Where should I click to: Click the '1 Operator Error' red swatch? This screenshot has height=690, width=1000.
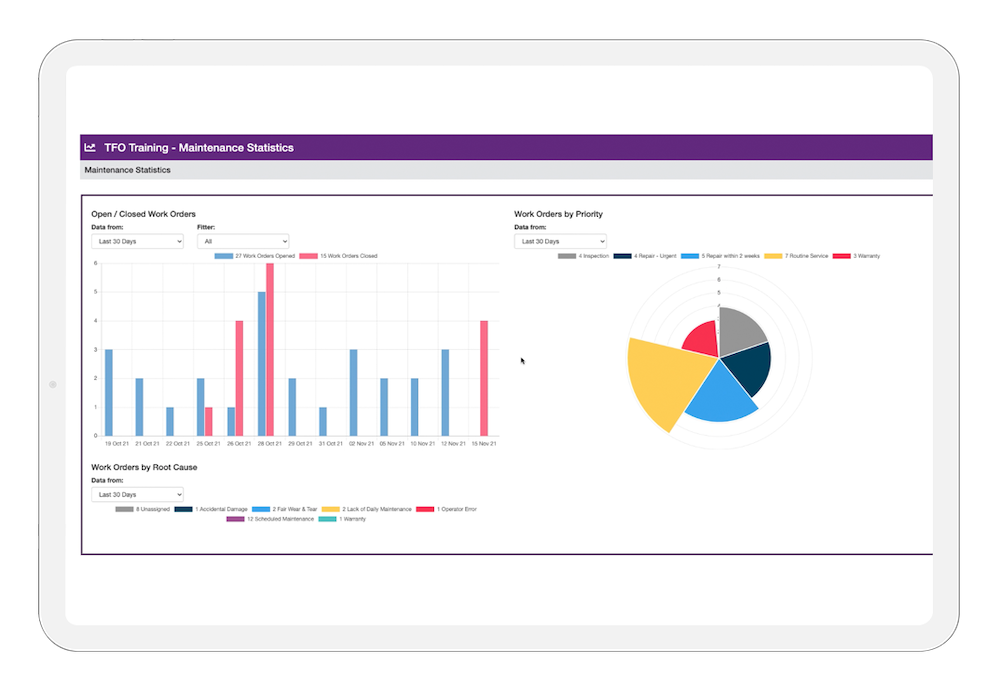pyautogui.click(x=425, y=509)
